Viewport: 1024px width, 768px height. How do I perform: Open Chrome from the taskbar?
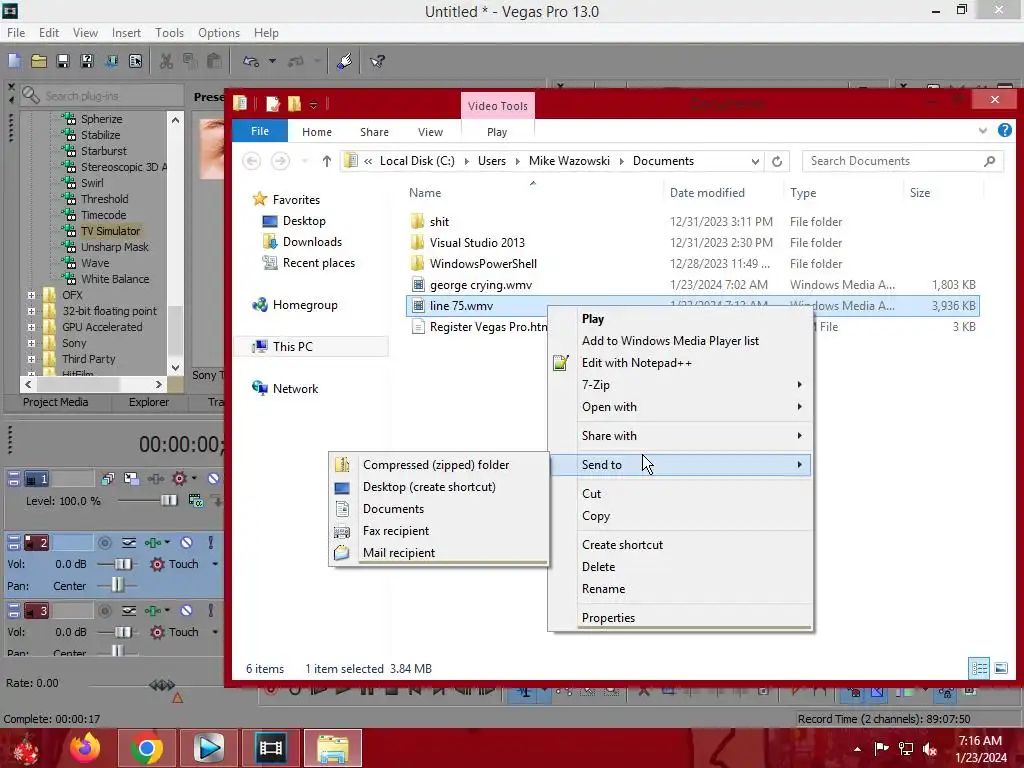(x=147, y=748)
